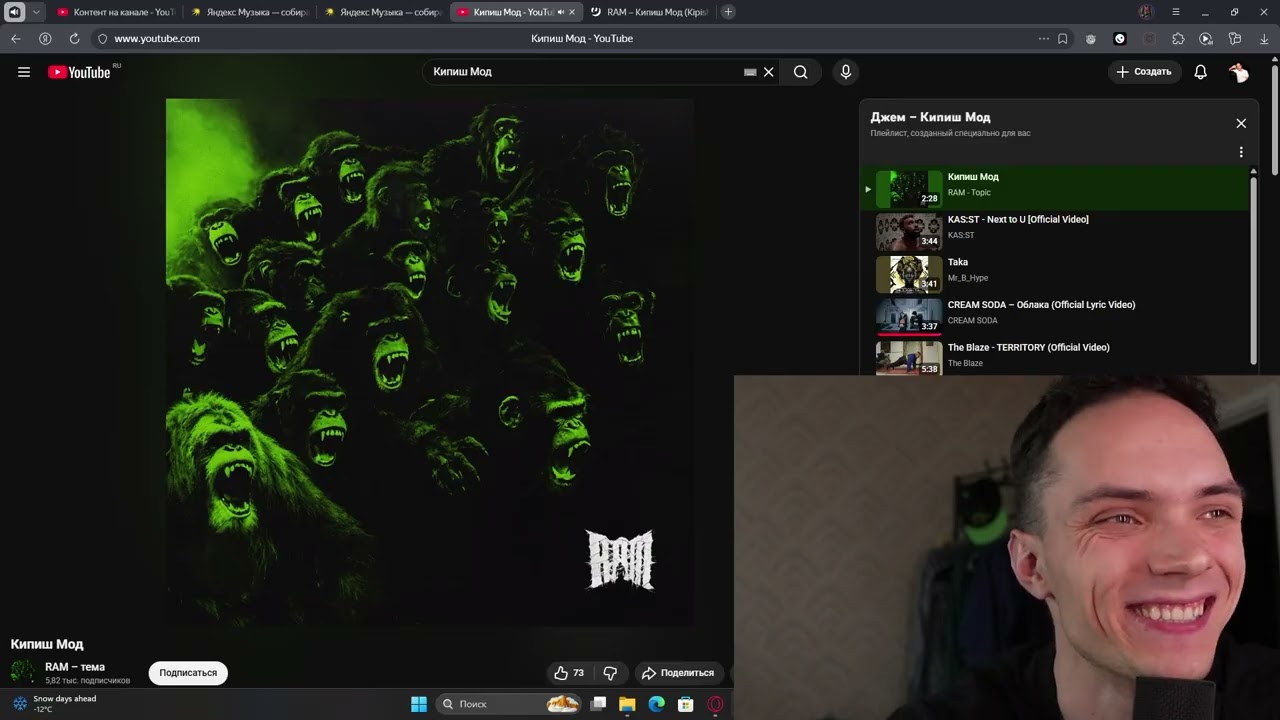
Task: Click the Windows taskbar Поиск search box
Action: tap(510, 704)
